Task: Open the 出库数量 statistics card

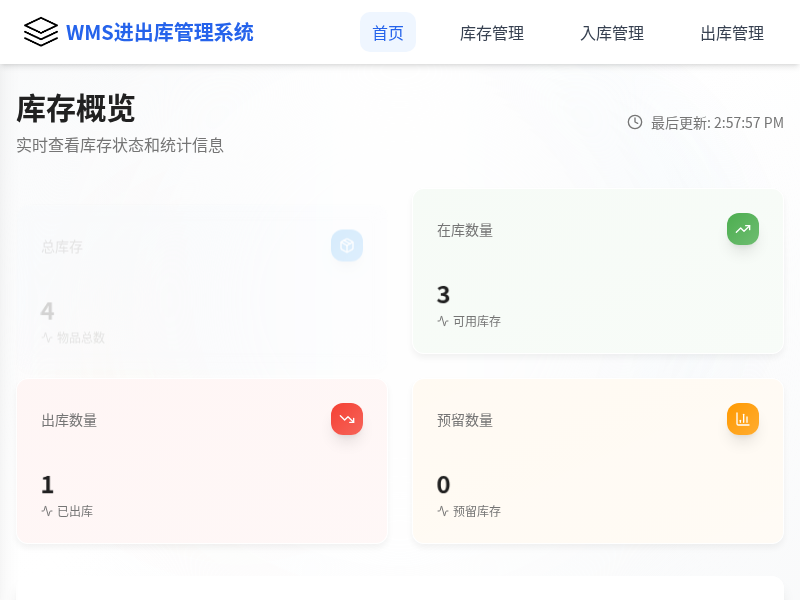Action: (x=202, y=461)
